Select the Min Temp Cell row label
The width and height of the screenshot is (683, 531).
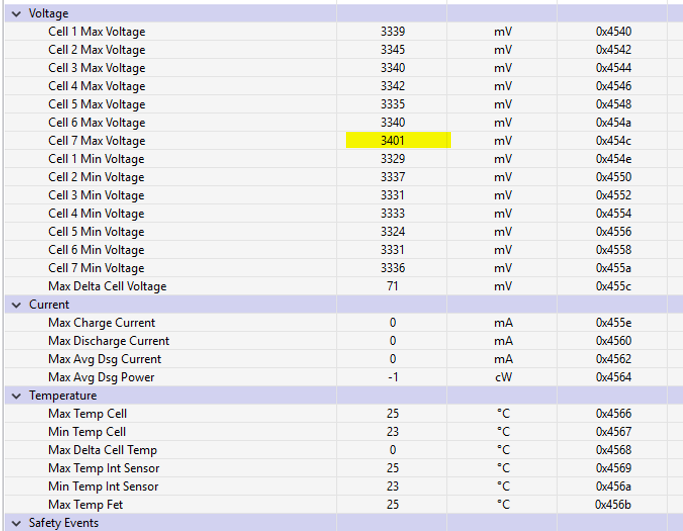(87, 432)
